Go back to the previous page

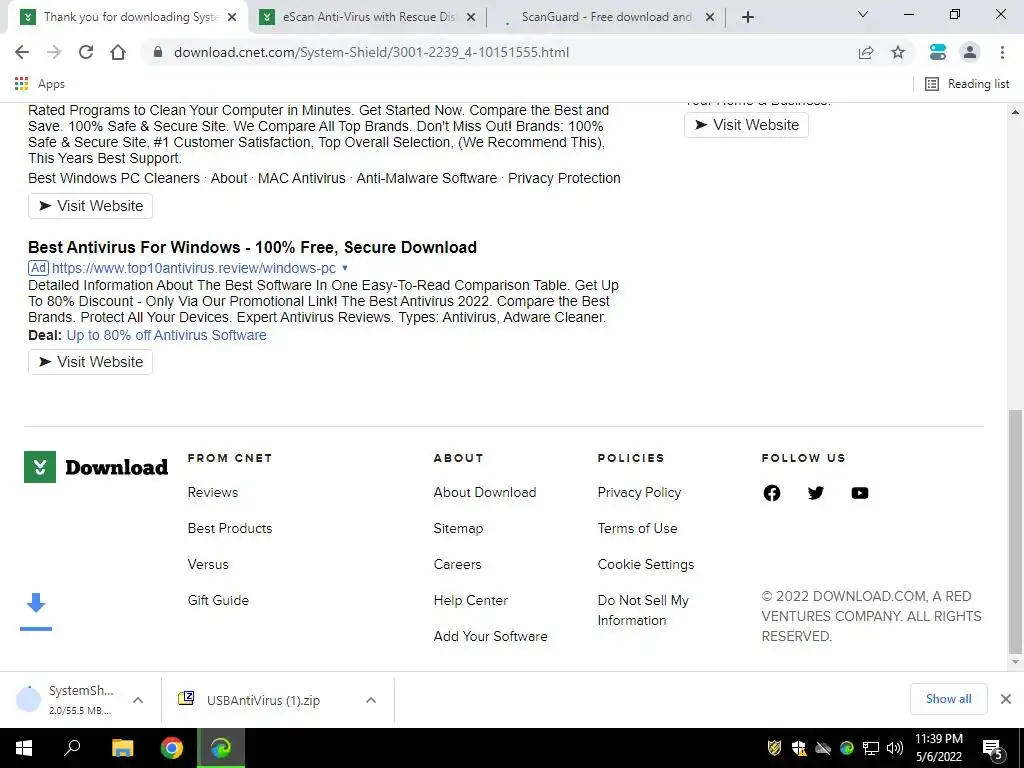pos(22,52)
